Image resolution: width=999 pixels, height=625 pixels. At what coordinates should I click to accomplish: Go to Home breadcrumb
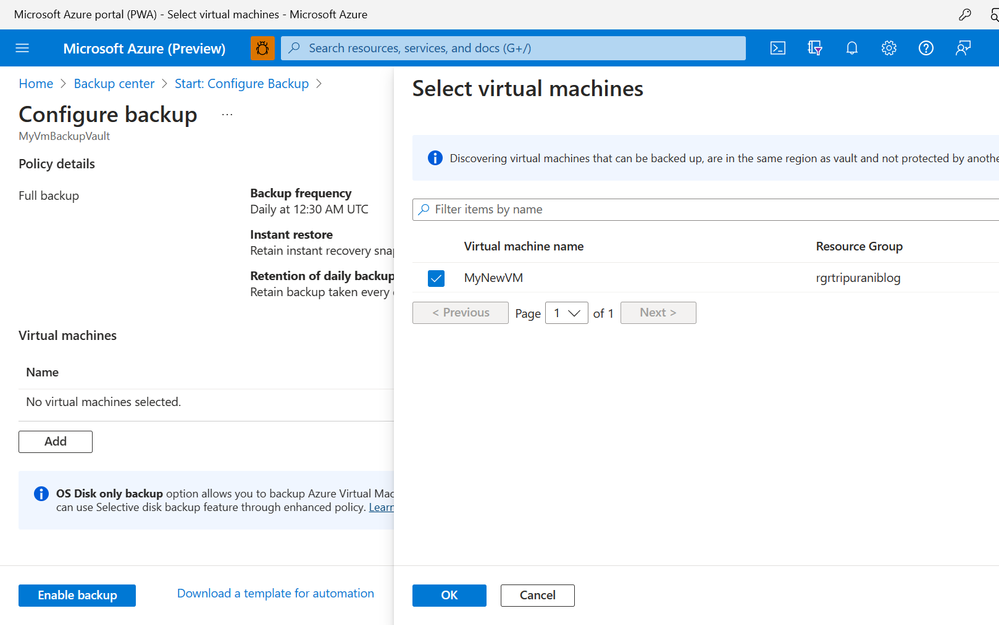point(36,83)
